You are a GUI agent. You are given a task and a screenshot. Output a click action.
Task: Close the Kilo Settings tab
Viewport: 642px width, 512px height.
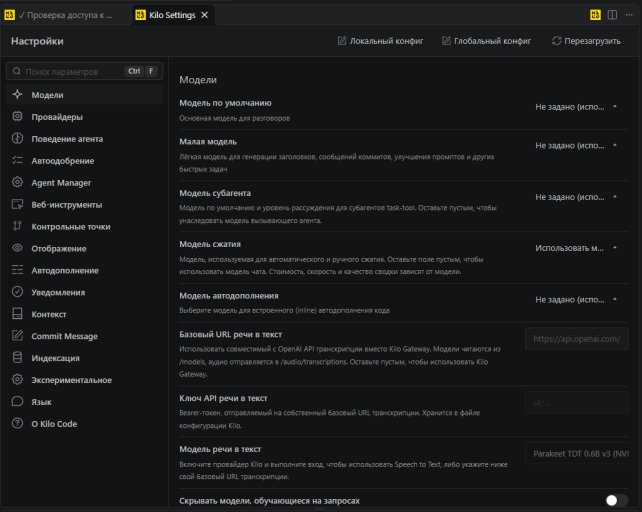[204, 15]
